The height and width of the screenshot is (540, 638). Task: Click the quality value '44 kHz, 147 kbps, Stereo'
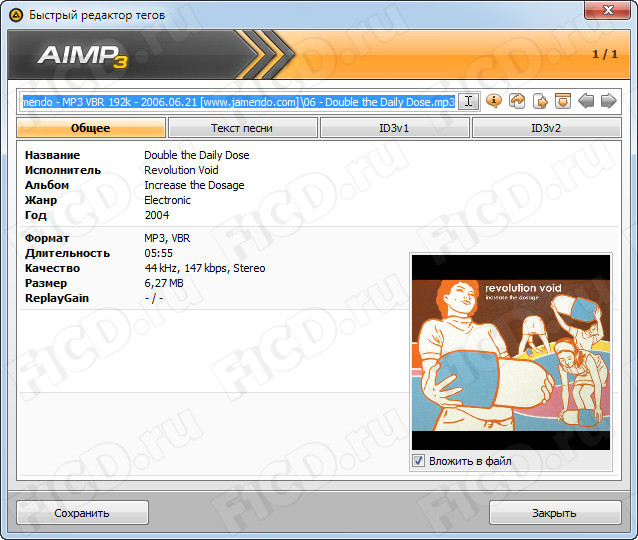point(205,268)
